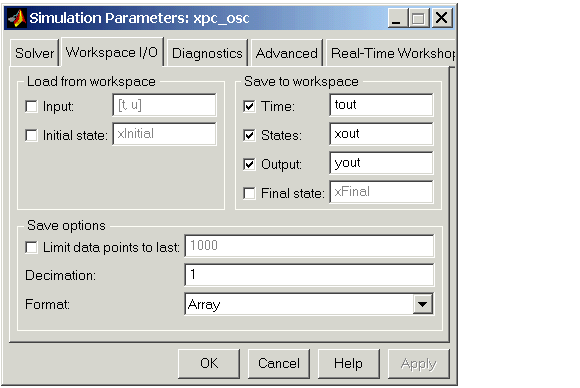Toggle Limit data points to last
The width and height of the screenshot is (580, 388).
(x=31, y=247)
